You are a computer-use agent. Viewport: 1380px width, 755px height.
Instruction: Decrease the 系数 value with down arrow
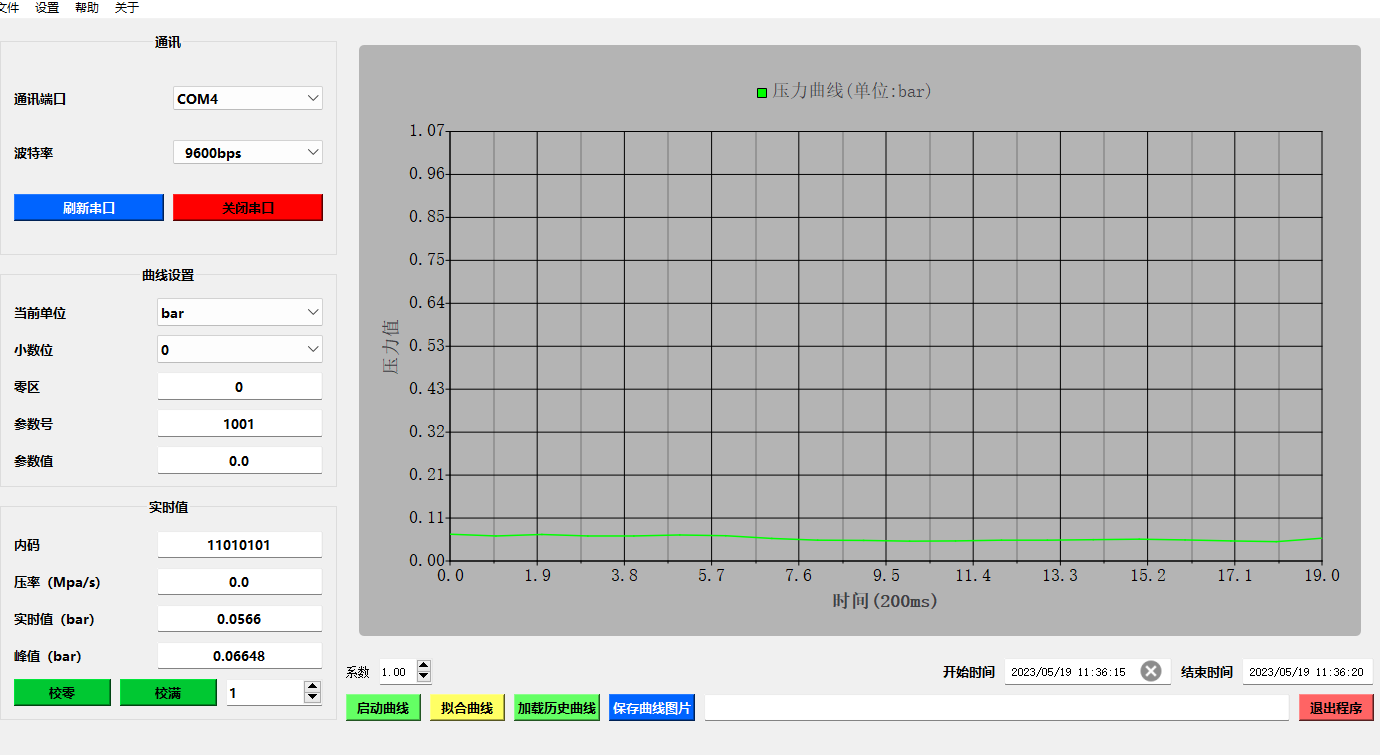[424, 678]
